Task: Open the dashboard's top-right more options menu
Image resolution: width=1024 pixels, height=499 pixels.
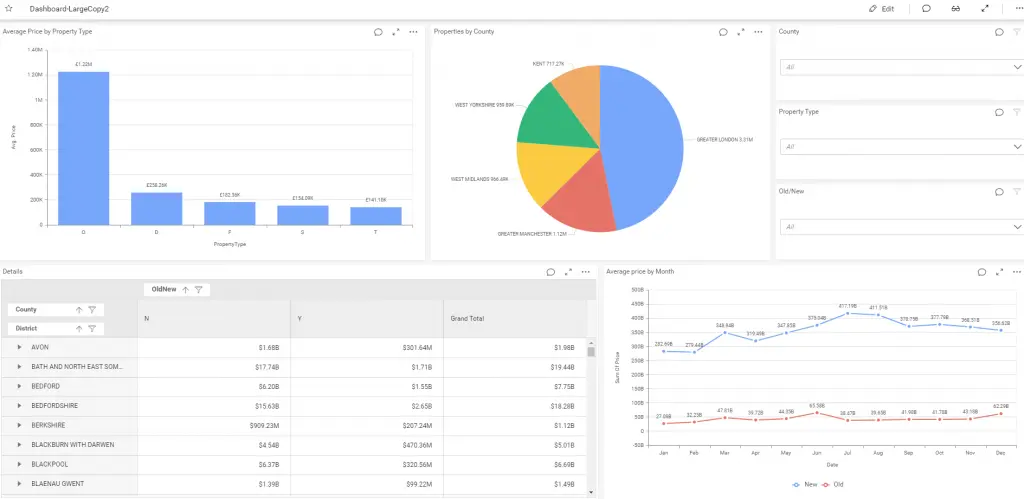Action: pyautogui.click(x=1012, y=8)
